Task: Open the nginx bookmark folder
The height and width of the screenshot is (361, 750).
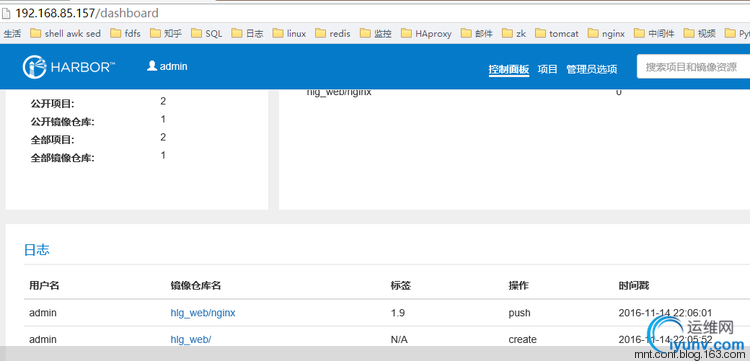Action: click(607, 33)
